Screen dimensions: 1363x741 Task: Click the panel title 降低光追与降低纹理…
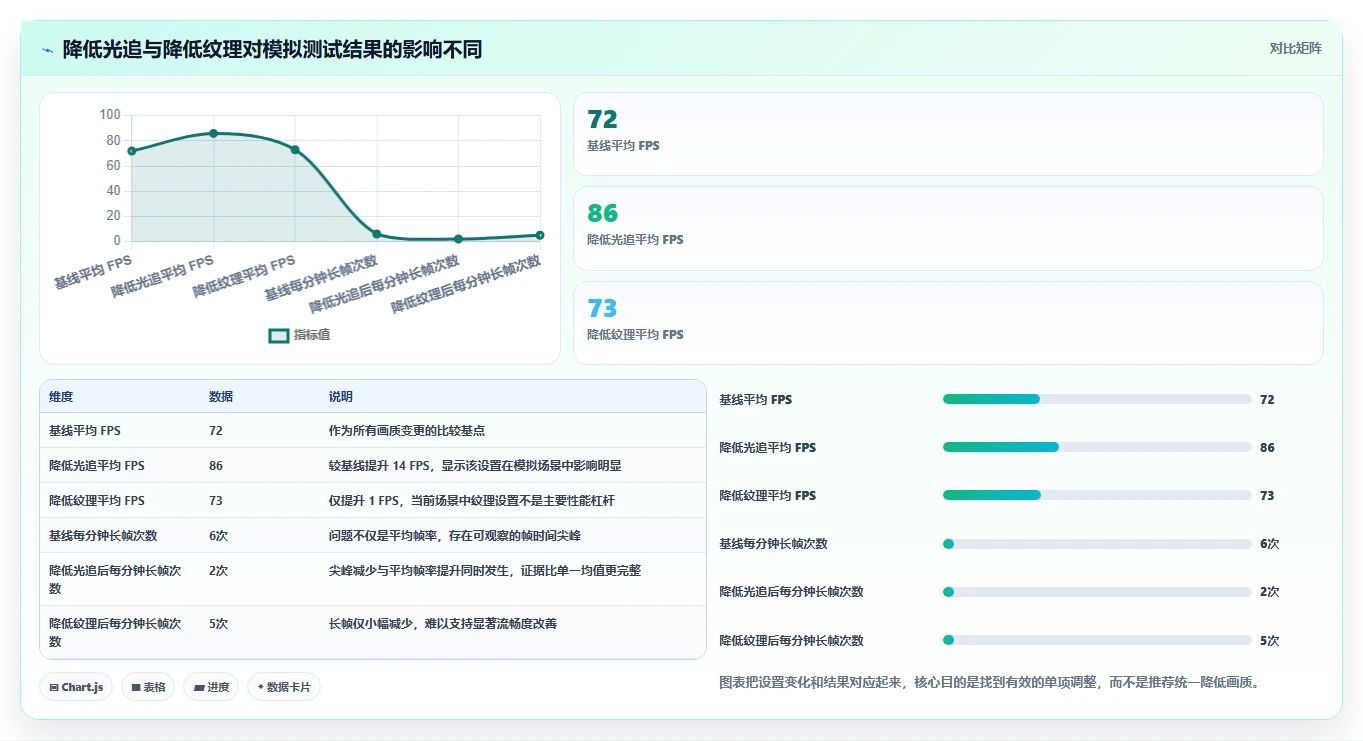272,49
